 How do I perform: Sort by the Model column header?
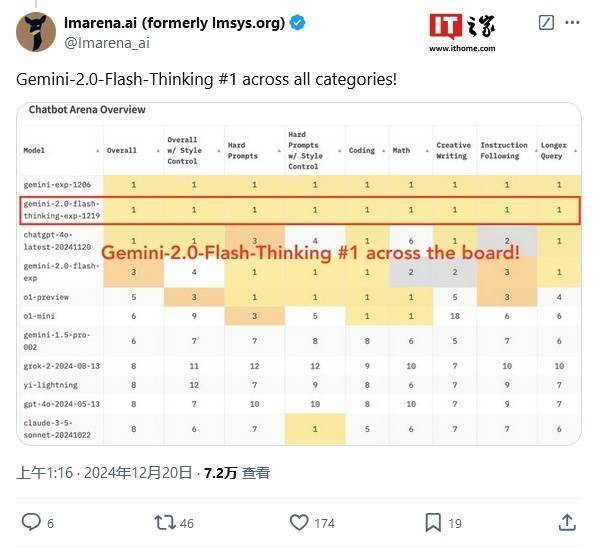34,151
